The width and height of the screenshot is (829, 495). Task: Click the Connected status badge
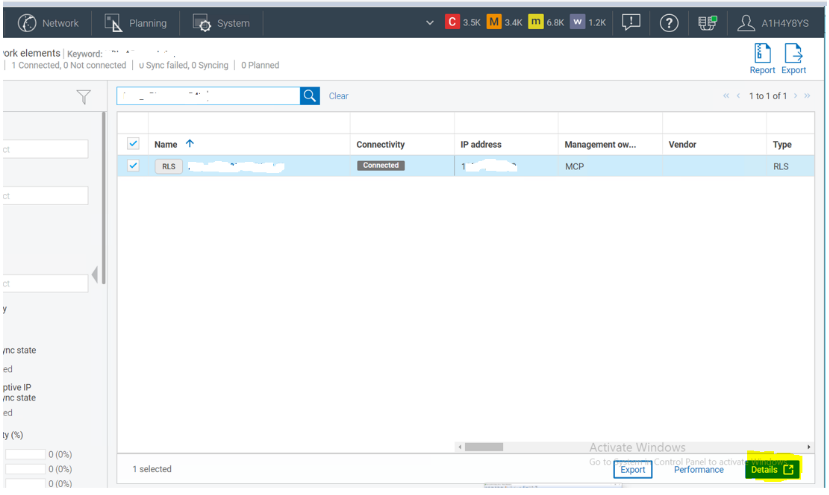[381, 166]
